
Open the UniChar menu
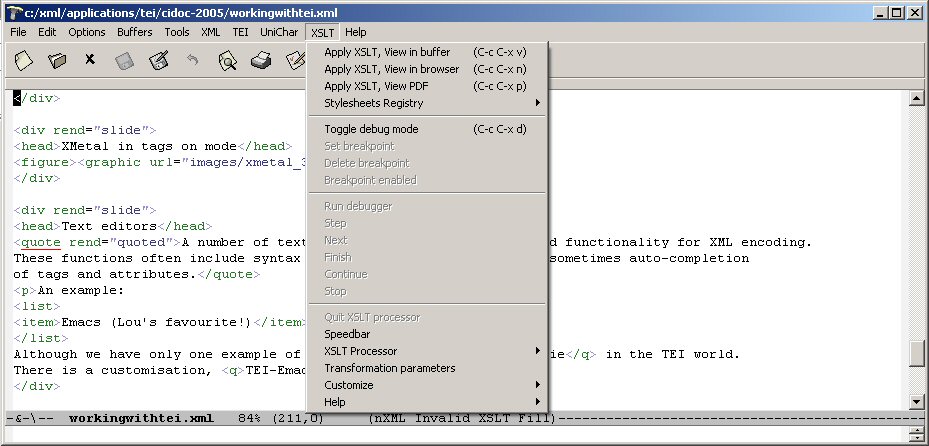(279, 32)
